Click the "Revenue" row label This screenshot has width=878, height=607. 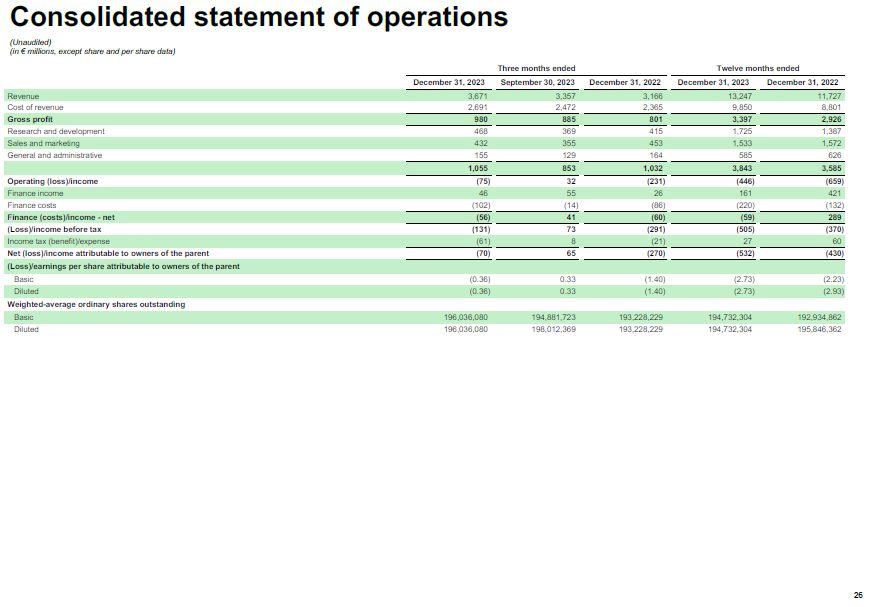(x=23, y=95)
